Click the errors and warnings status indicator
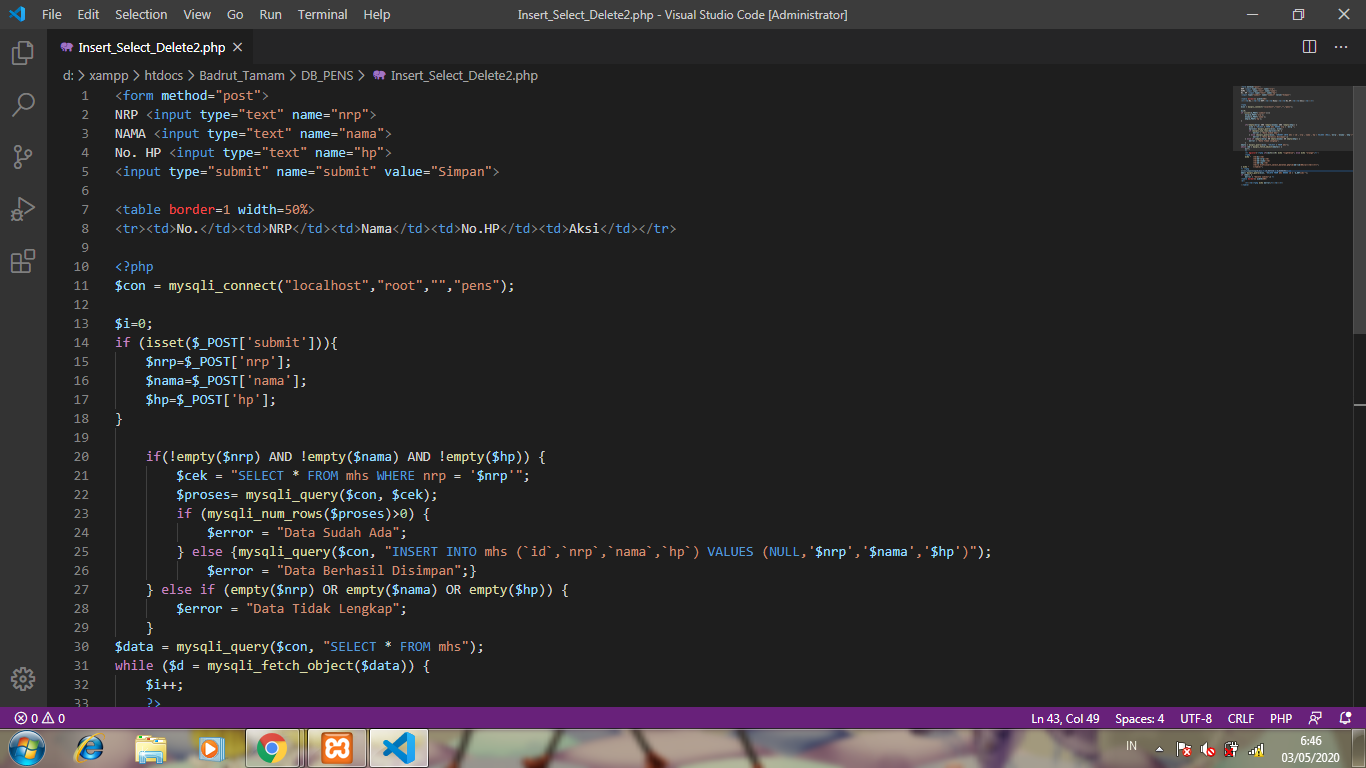 [40, 718]
